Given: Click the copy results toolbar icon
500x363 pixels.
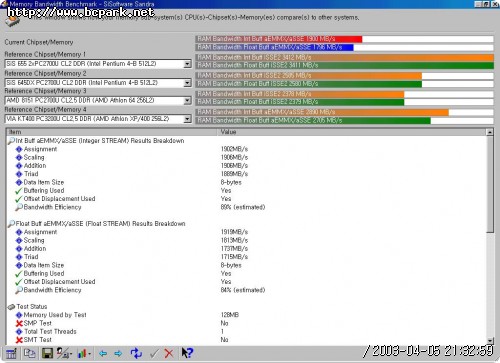Looking at the screenshot, I should [30, 353].
